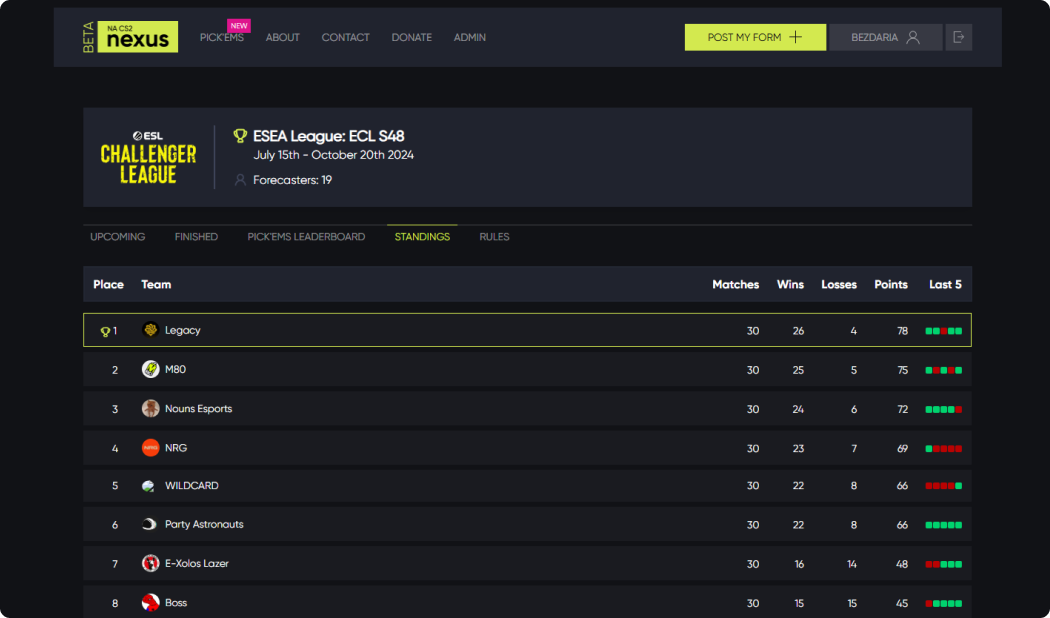Screen dimensions: 1050x618
Task: Open the Donate page
Action: click(x=412, y=37)
